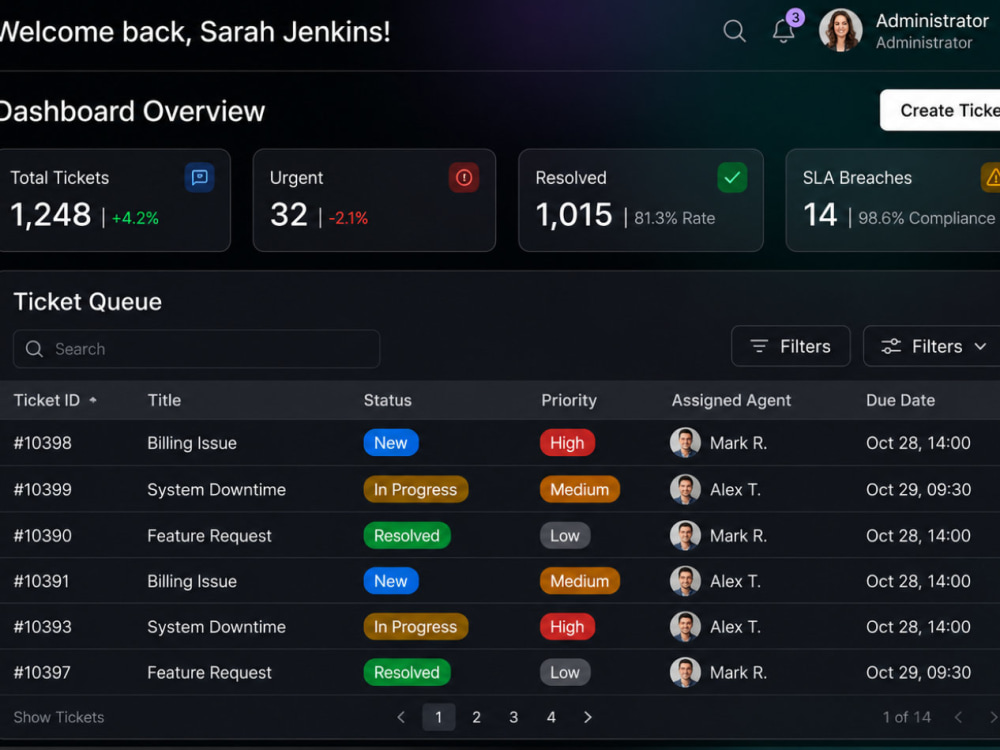
Task: Select System Downtime title on #10399
Action: tap(217, 489)
